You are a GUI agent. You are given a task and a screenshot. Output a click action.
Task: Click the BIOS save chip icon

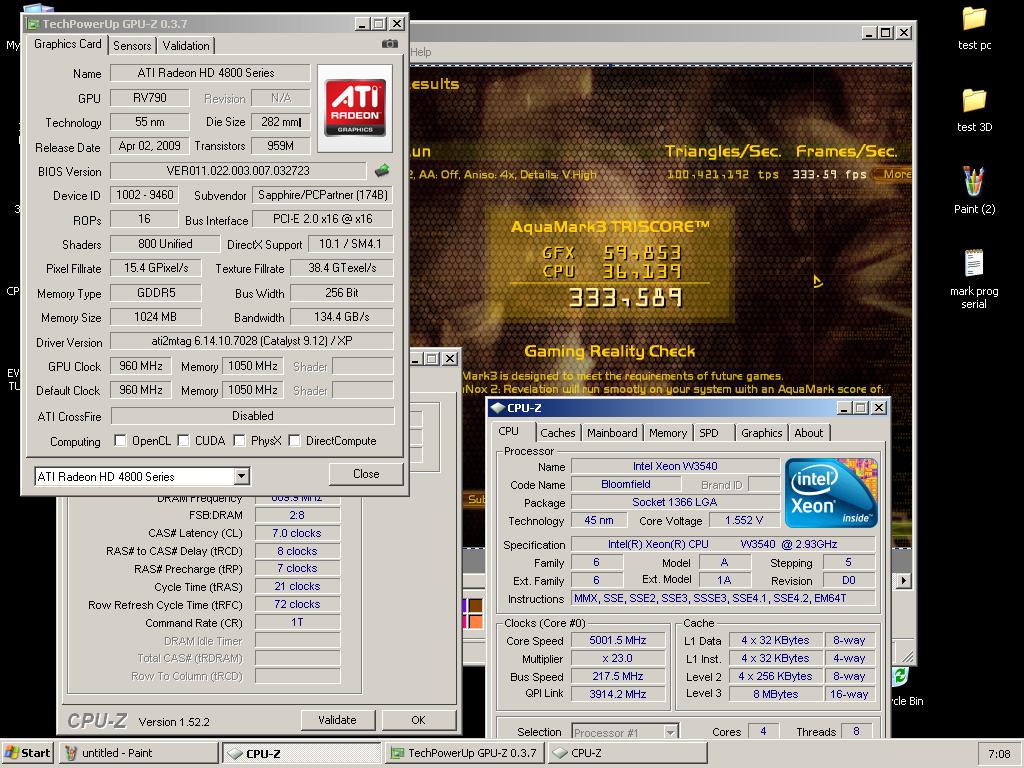click(x=382, y=170)
